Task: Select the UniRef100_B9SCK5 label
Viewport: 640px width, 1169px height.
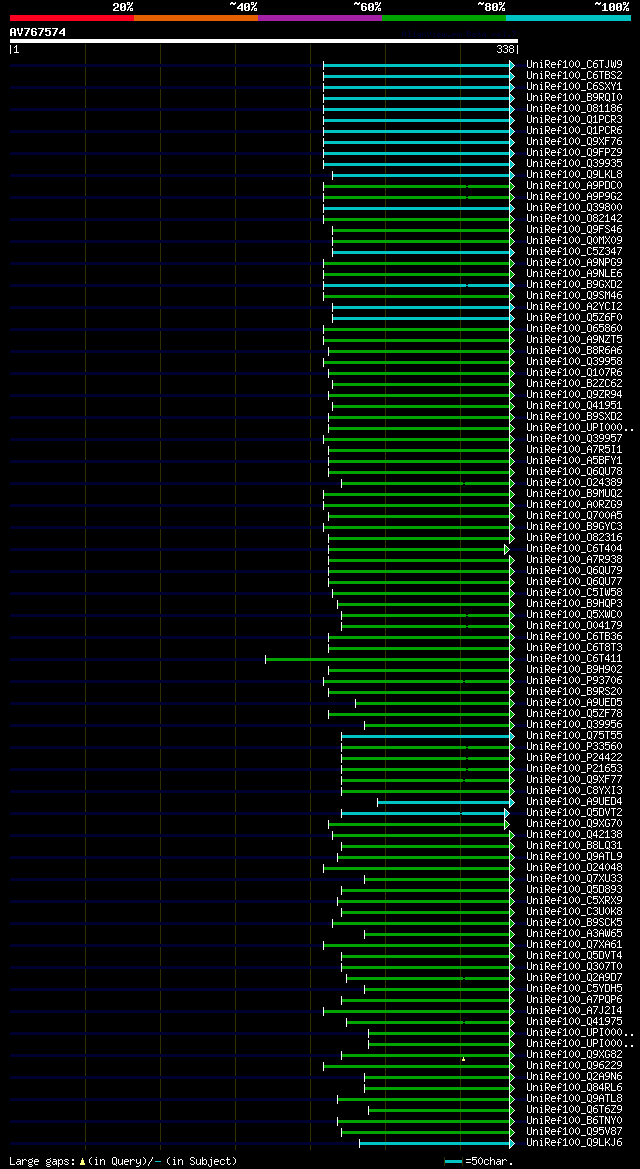Action: coord(574,922)
